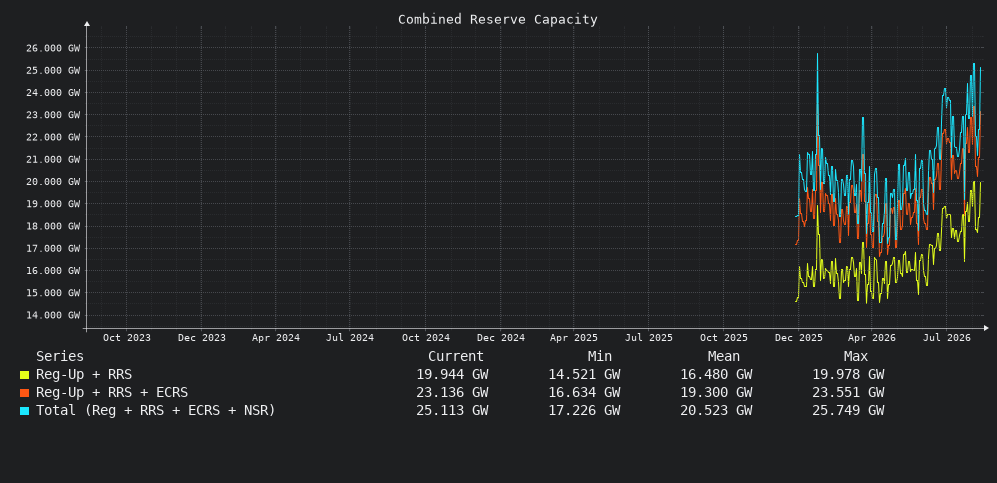Click the 'Dec 2023' x-axis label
Viewport: 997px width, 483px height.
pyautogui.click(x=202, y=338)
